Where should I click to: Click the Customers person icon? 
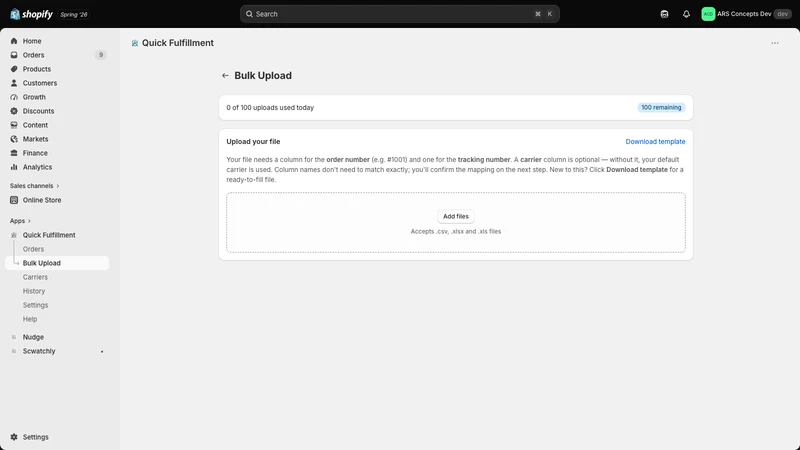click(14, 83)
